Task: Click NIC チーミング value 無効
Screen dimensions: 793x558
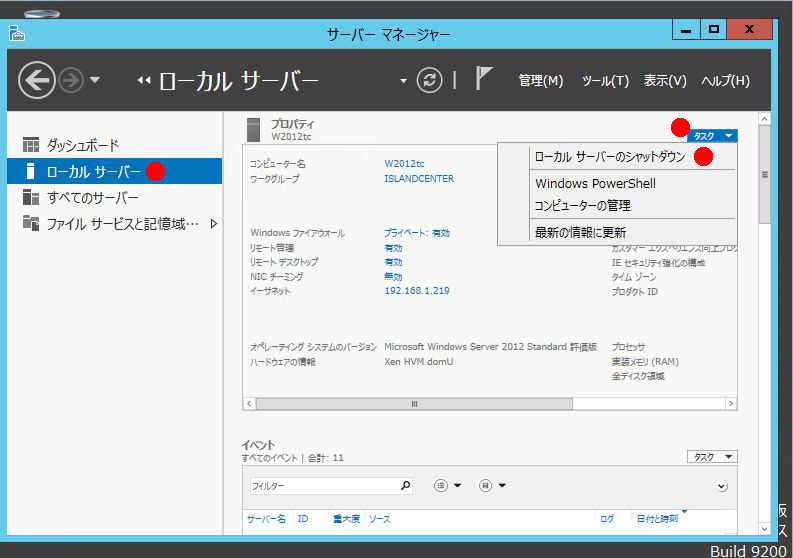Action: pyautogui.click(x=393, y=276)
